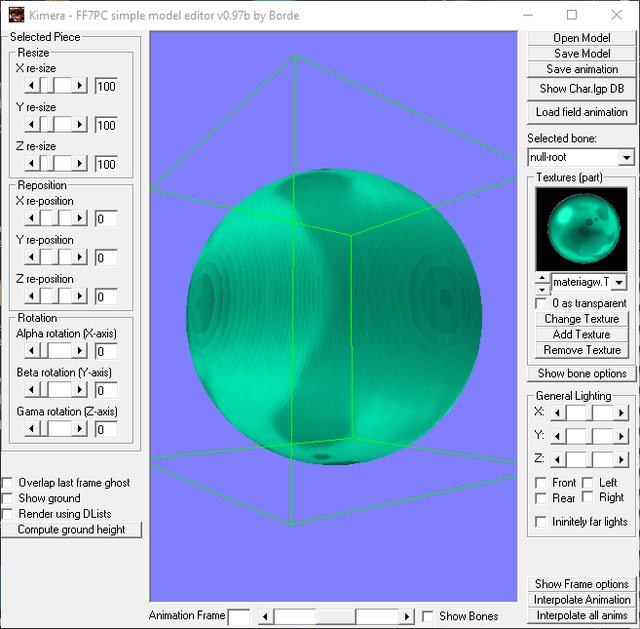The width and height of the screenshot is (640, 629).
Task: Click right arrow of Y re-position scrollbar
Action: 80,257
